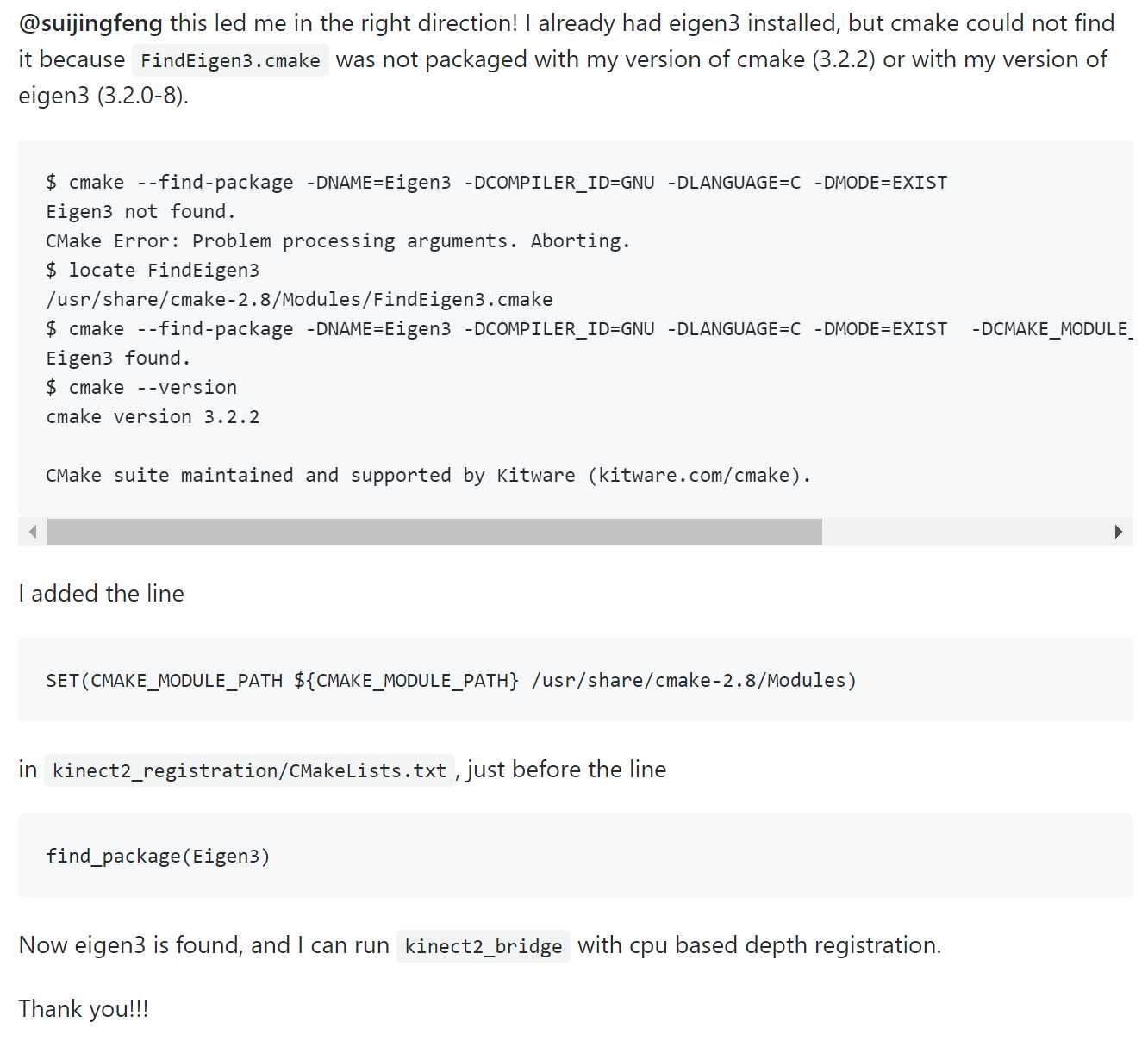Click the code block's left scroll arrow

(33, 532)
